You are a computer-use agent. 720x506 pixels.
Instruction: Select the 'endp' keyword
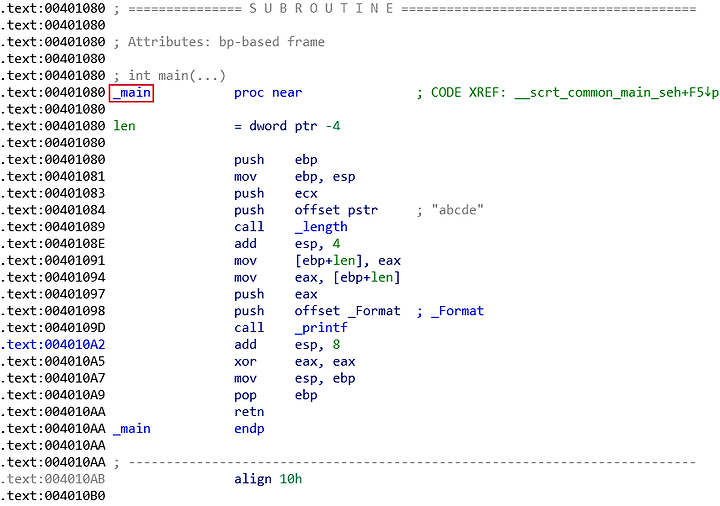pos(249,429)
